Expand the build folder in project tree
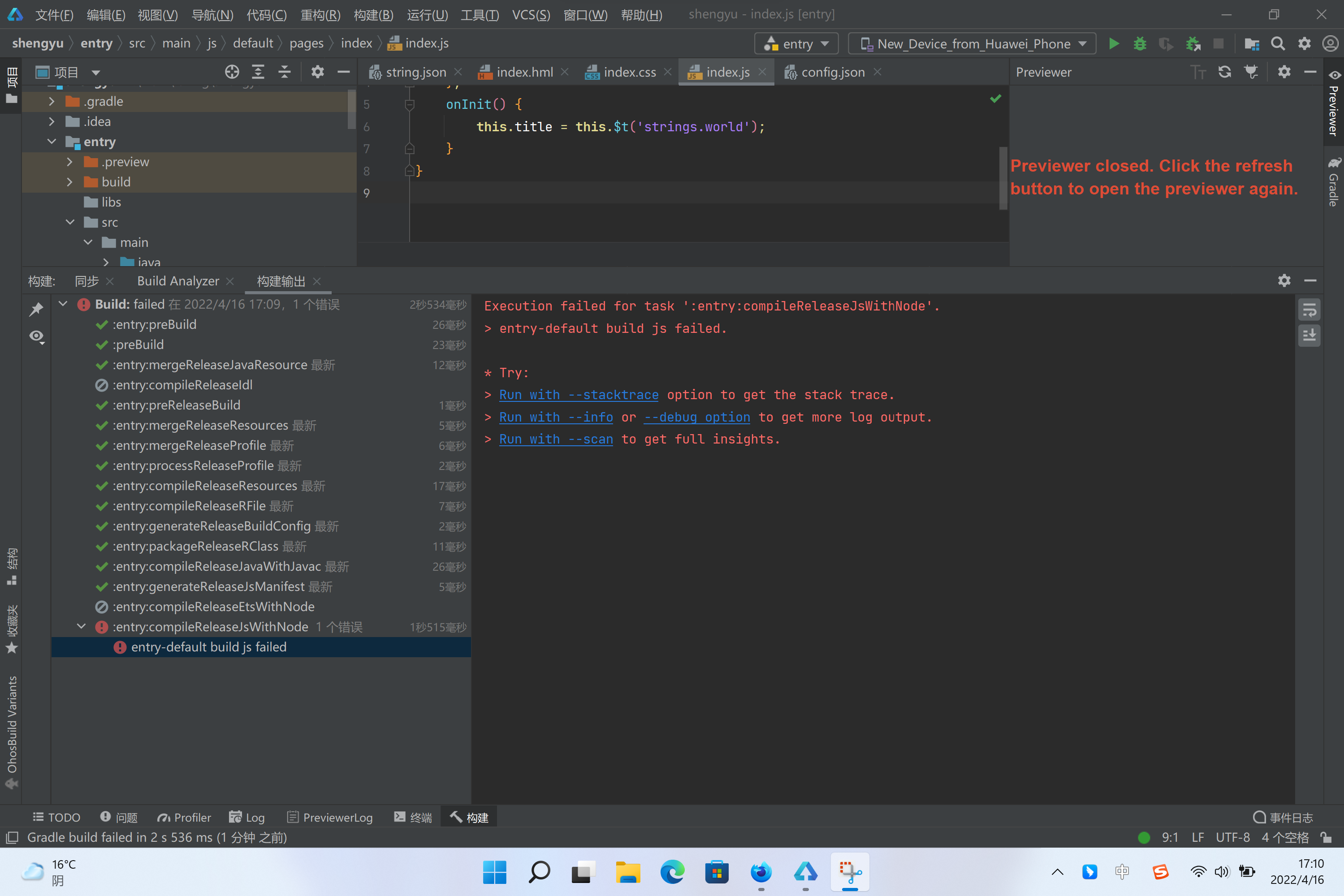Image resolution: width=1344 pixels, height=896 pixels. tap(70, 182)
